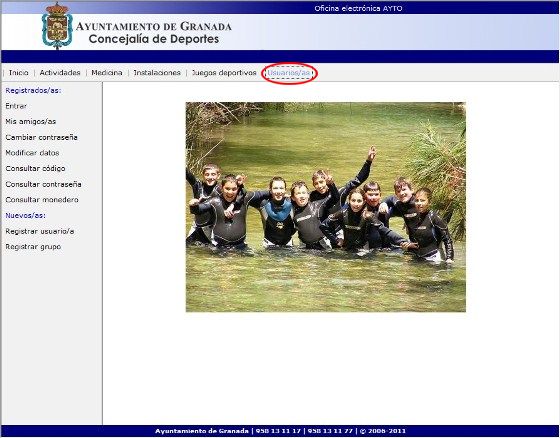Viewport: 560px width, 438px height.
Task: Open the Consultar contraseña link
Action: (43, 184)
